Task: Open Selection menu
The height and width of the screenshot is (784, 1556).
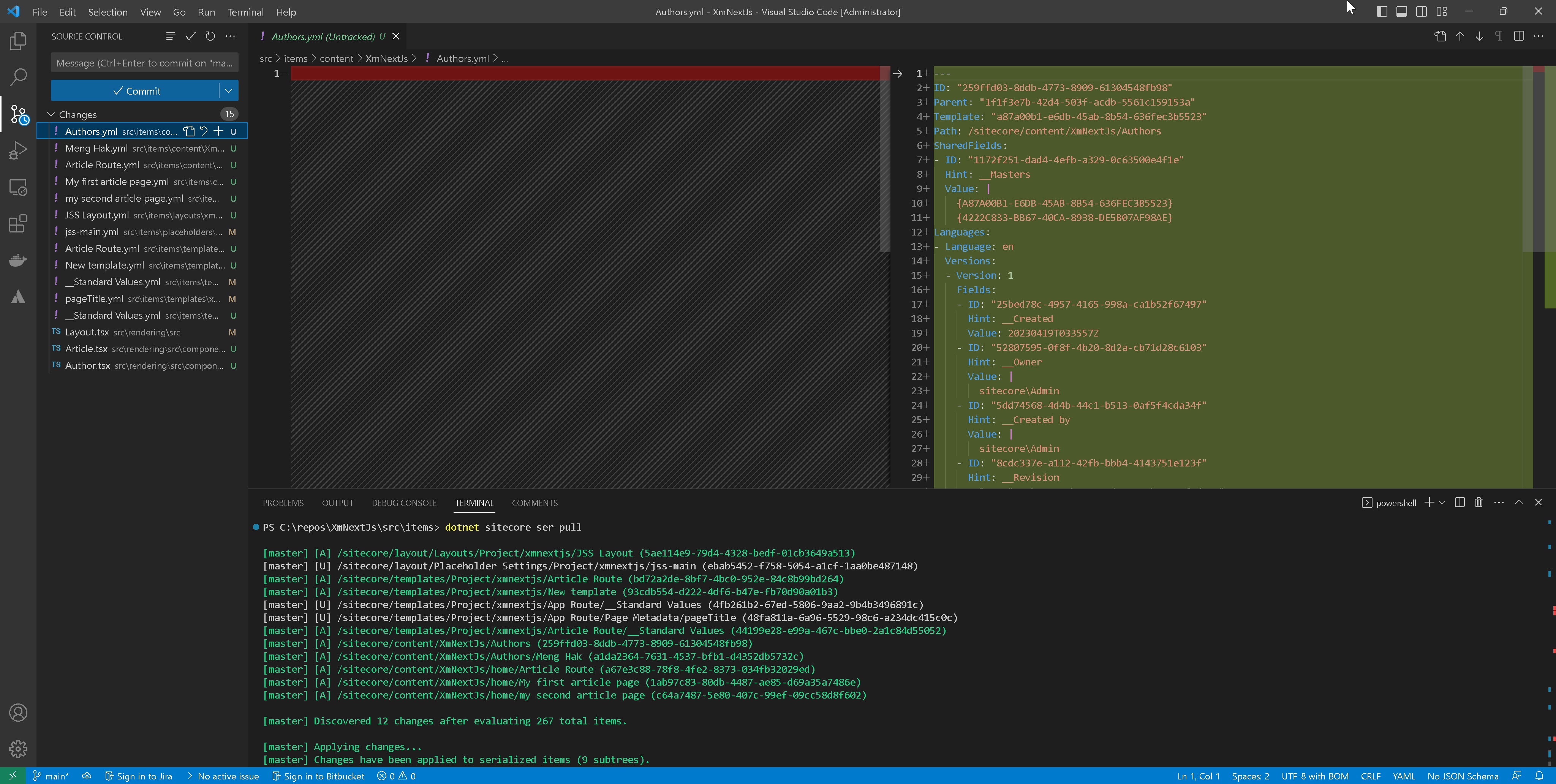Action: click(108, 11)
